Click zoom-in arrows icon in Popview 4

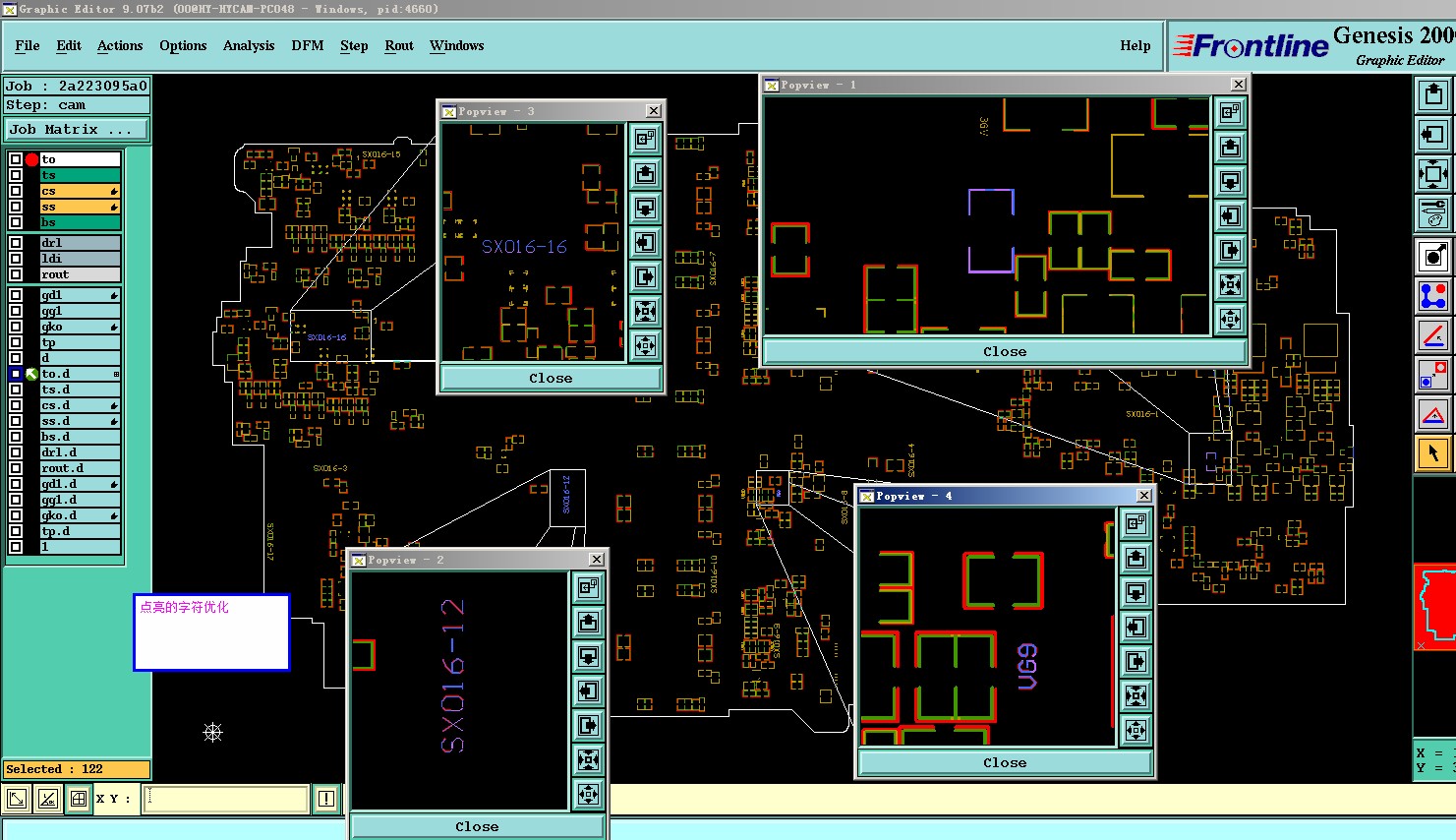[1136, 696]
